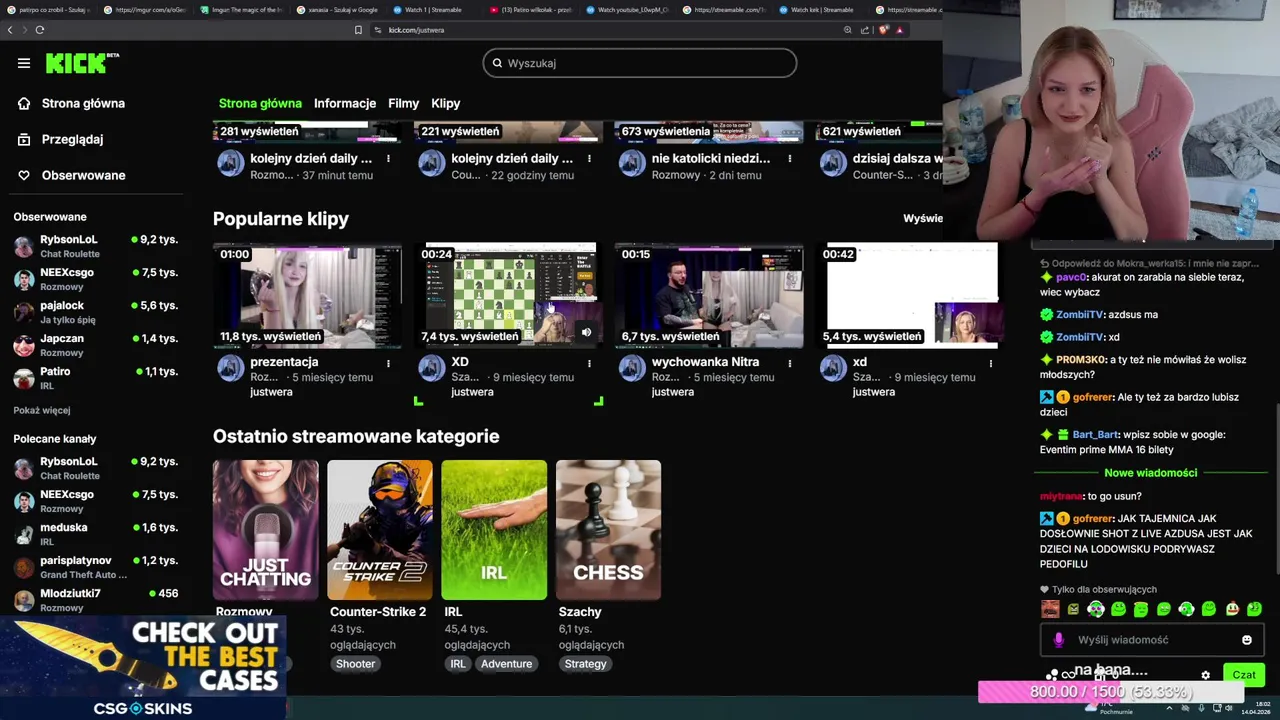Select the Strona główna channel tab
This screenshot has height=720, width=1280.
coord(260,103)
